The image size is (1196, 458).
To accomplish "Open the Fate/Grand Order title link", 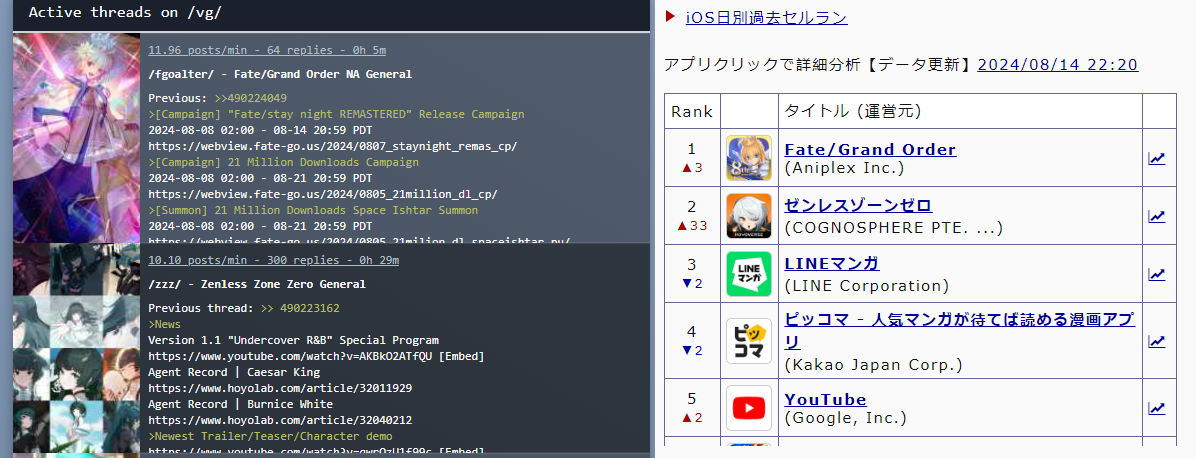I will coord(870,150).
